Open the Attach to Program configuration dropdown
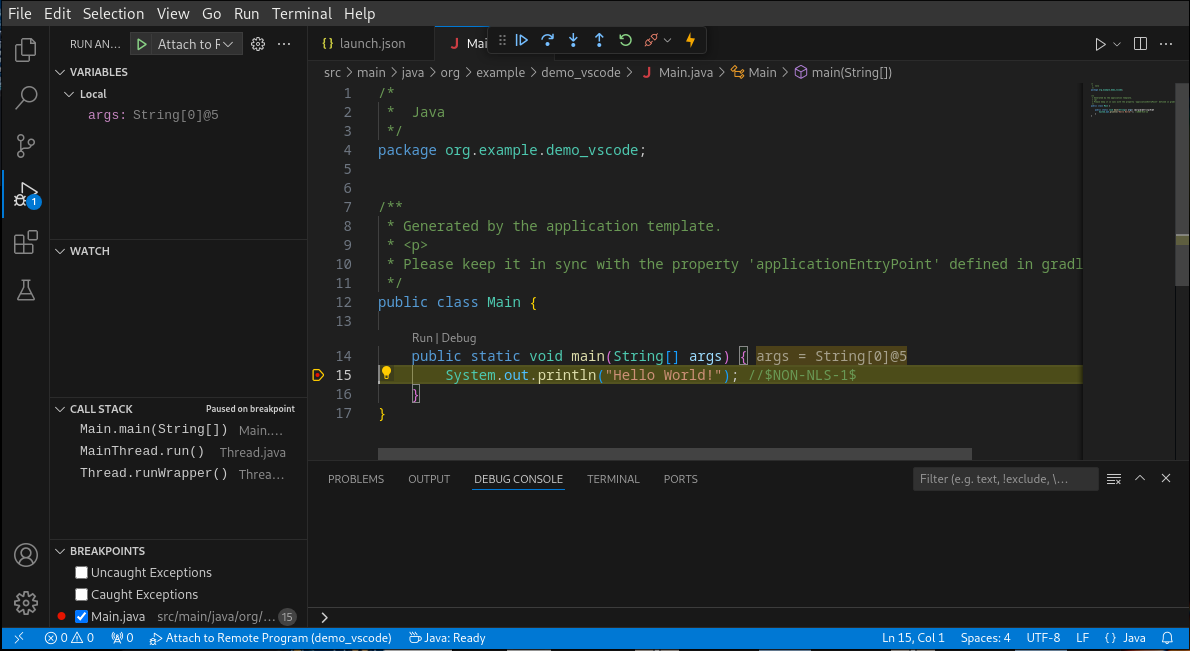Viewport: 1190px width, 651px height. click(228, 44)
